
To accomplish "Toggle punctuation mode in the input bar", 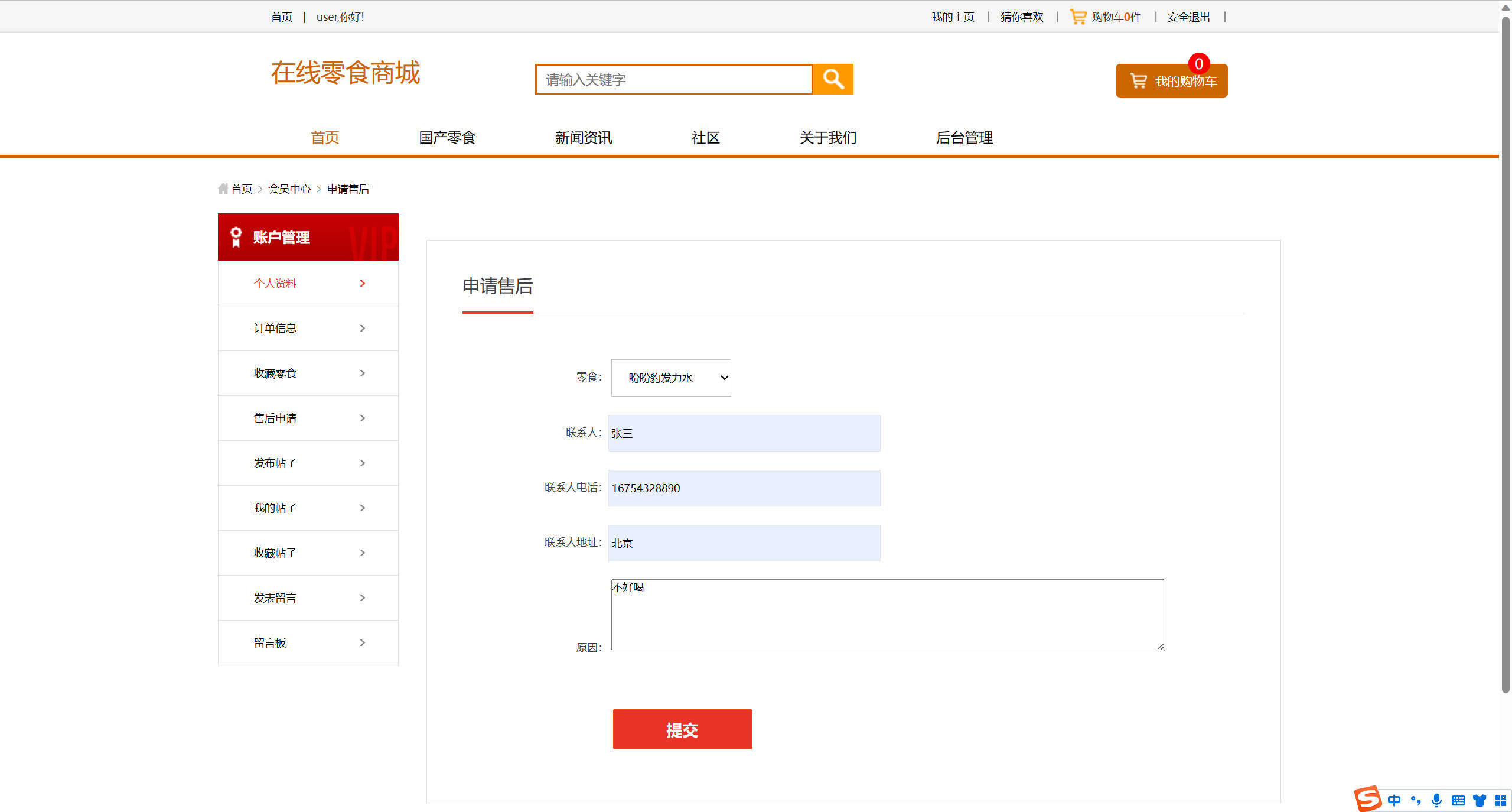I will [x=1415, y=800].
